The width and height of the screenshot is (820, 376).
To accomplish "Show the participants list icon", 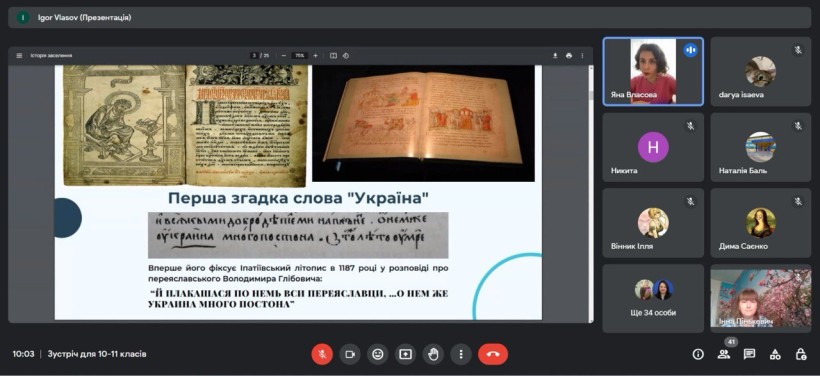I will click(x=724, y=354).
